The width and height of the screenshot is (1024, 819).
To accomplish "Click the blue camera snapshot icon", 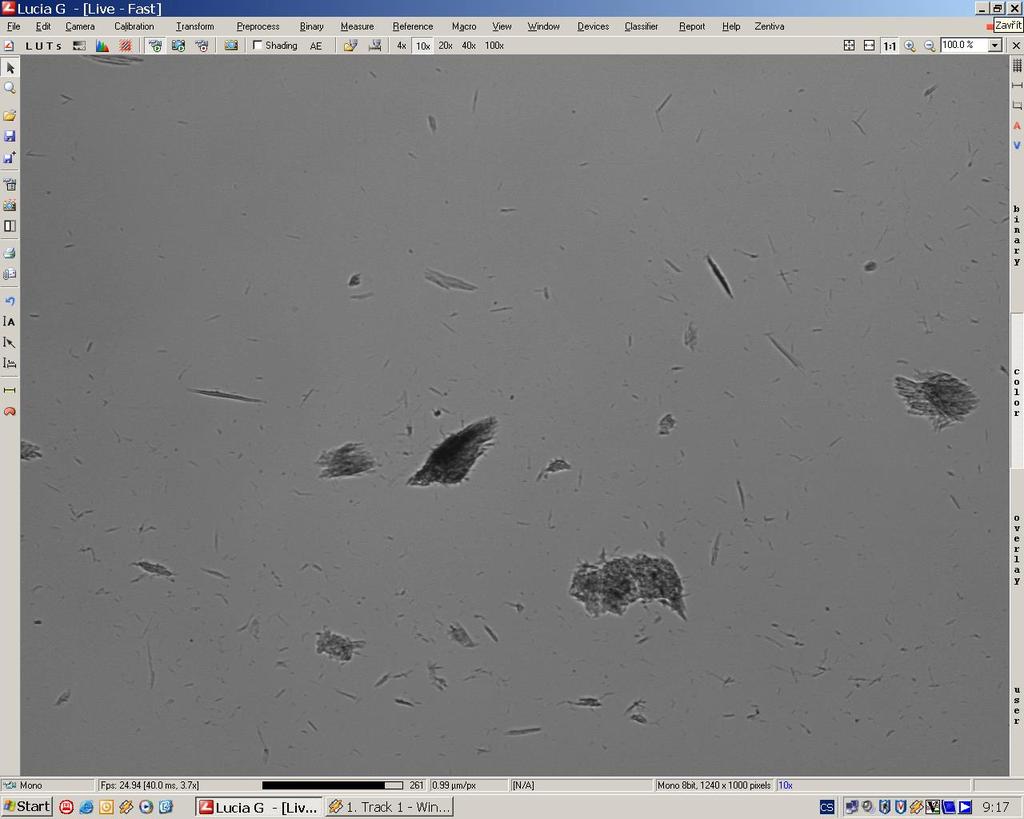I will (x=231, y=46).
